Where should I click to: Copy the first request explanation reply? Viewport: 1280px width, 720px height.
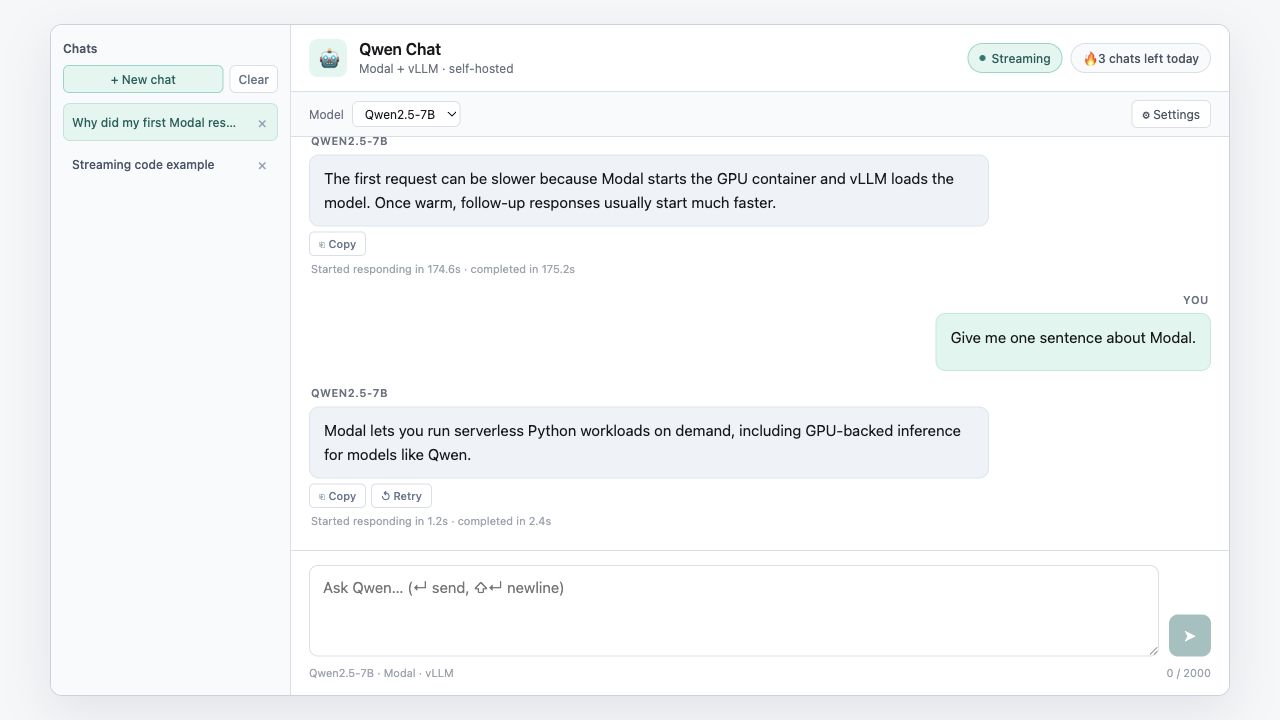337,244
